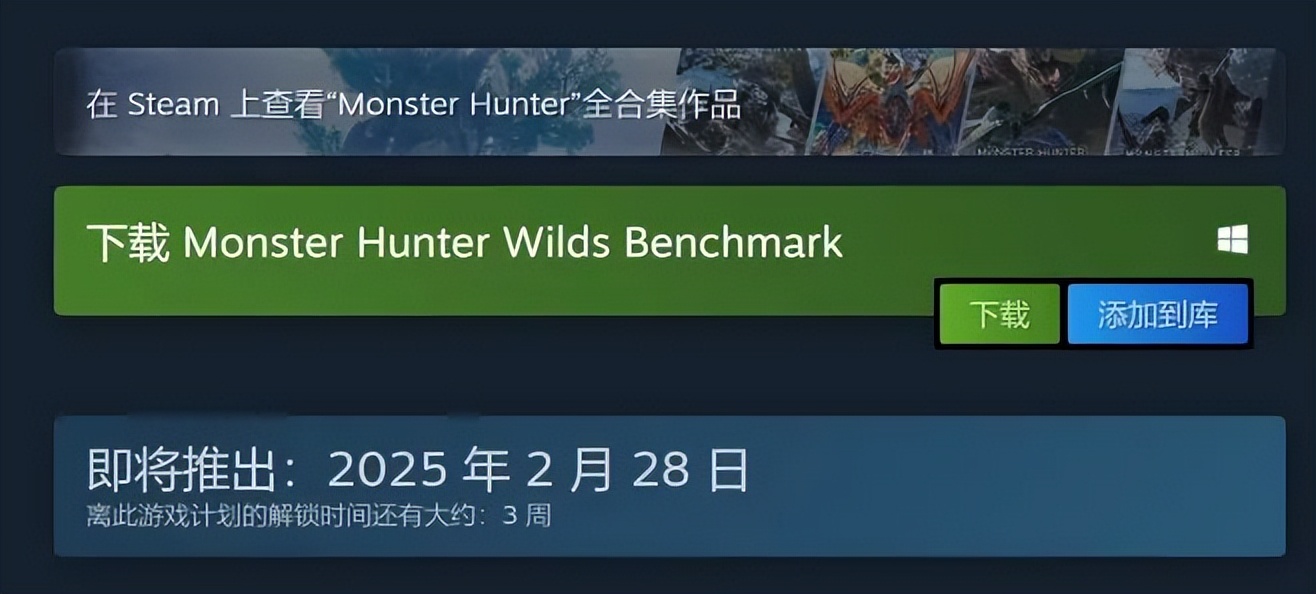1316x594 pixels.
Task: Click the word Benchmark in the download title
Action: click(x=733, y=243)
